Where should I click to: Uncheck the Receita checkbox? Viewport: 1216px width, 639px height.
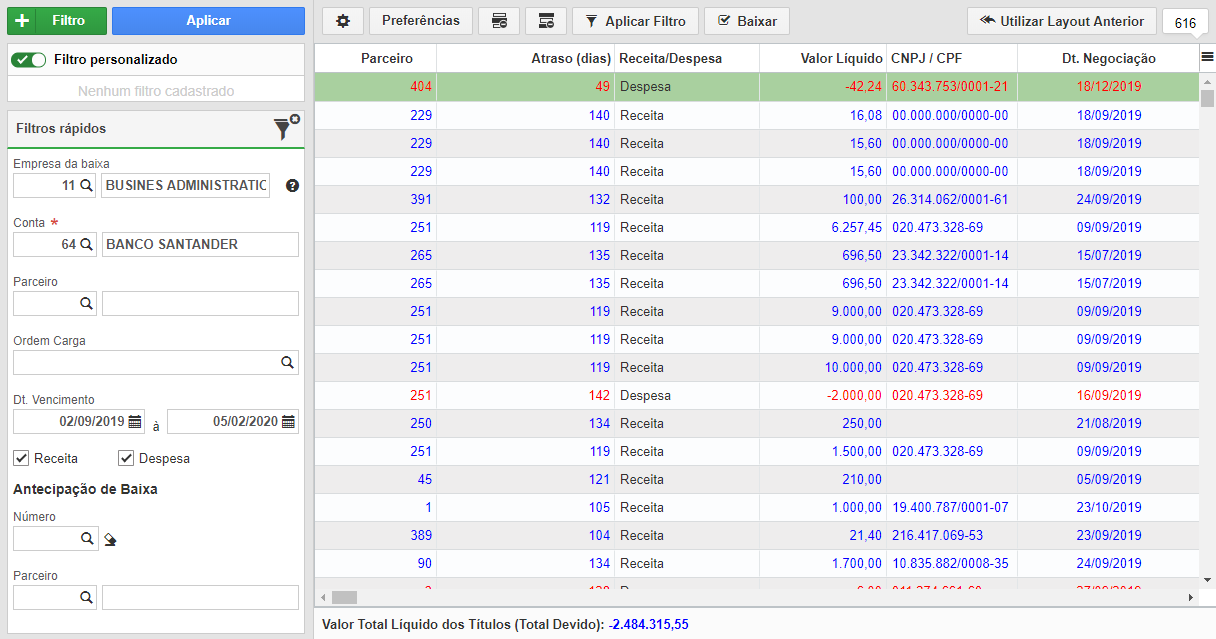coord(21,458)
